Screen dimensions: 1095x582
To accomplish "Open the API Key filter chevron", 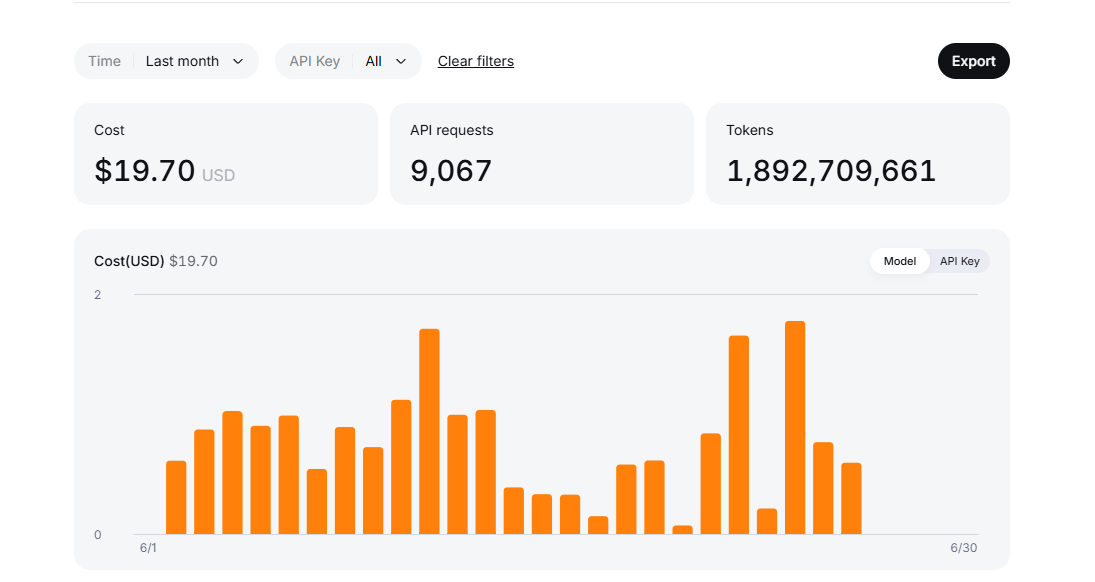I will [x=401, y=61].
